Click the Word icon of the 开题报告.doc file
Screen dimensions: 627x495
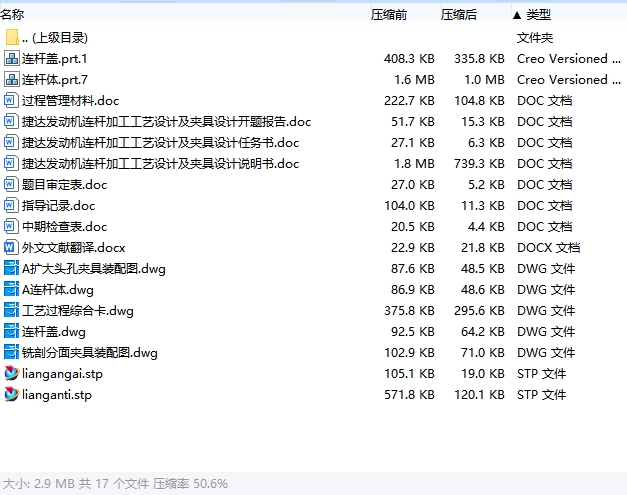pyautogui.click(x=11, y=122)
